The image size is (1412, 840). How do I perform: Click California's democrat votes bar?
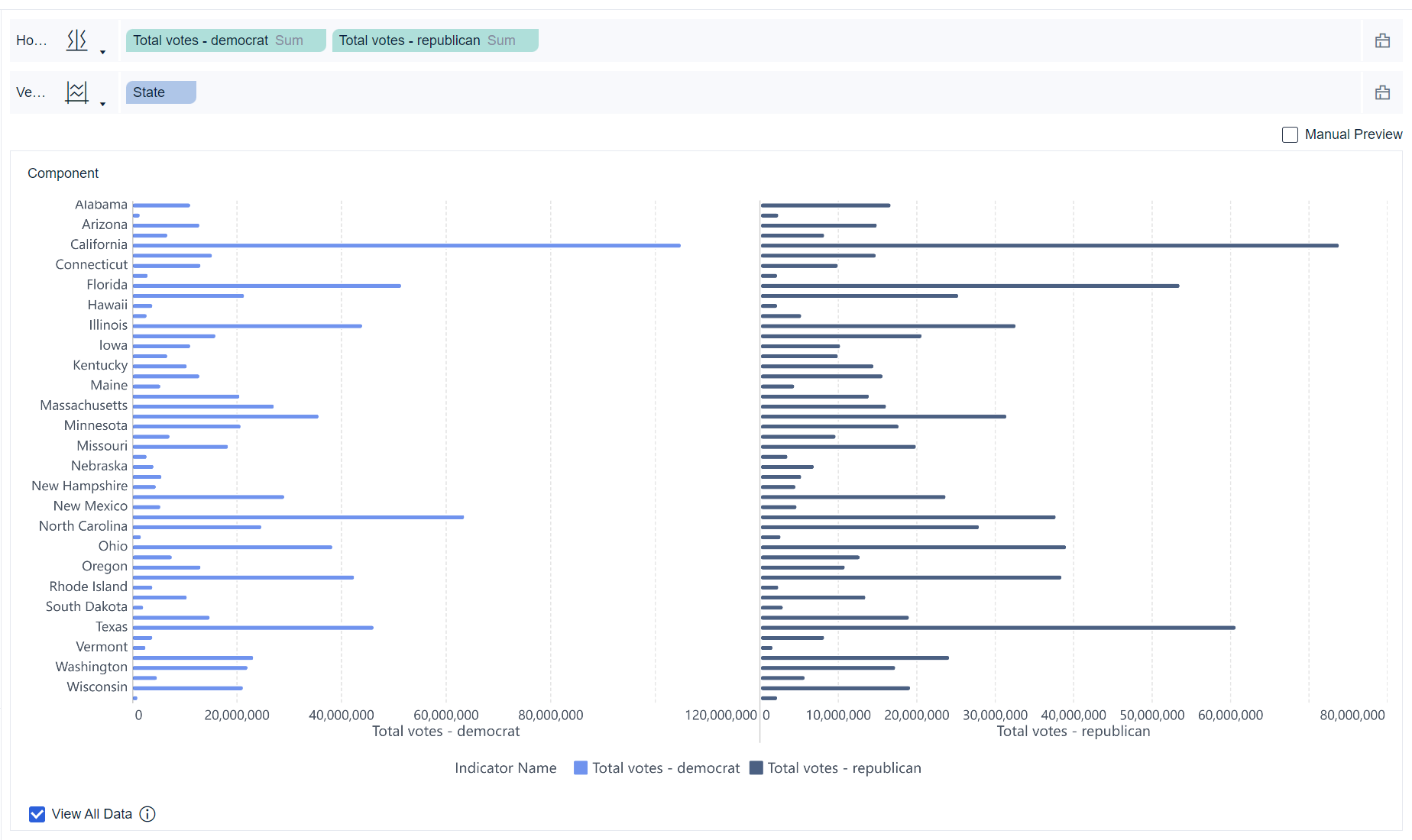pyautogui.click(x=405, y=245)
